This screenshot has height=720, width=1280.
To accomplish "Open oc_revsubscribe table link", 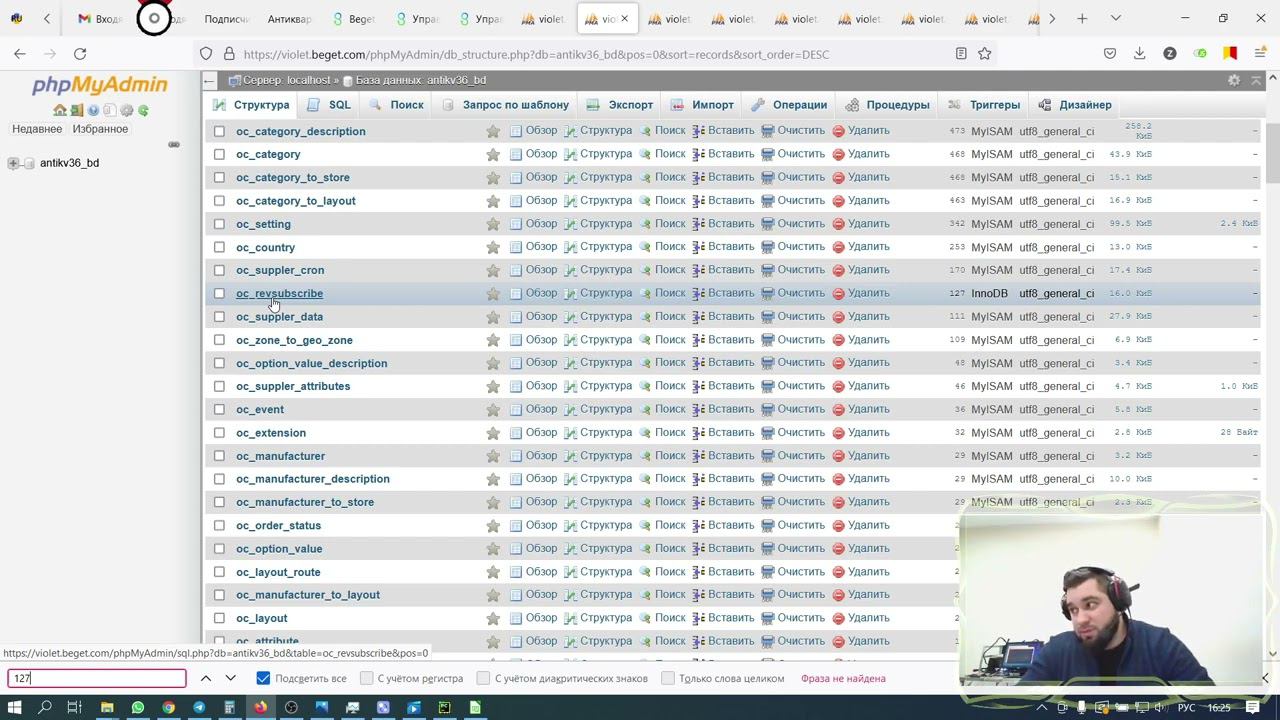I will (279, 293).
